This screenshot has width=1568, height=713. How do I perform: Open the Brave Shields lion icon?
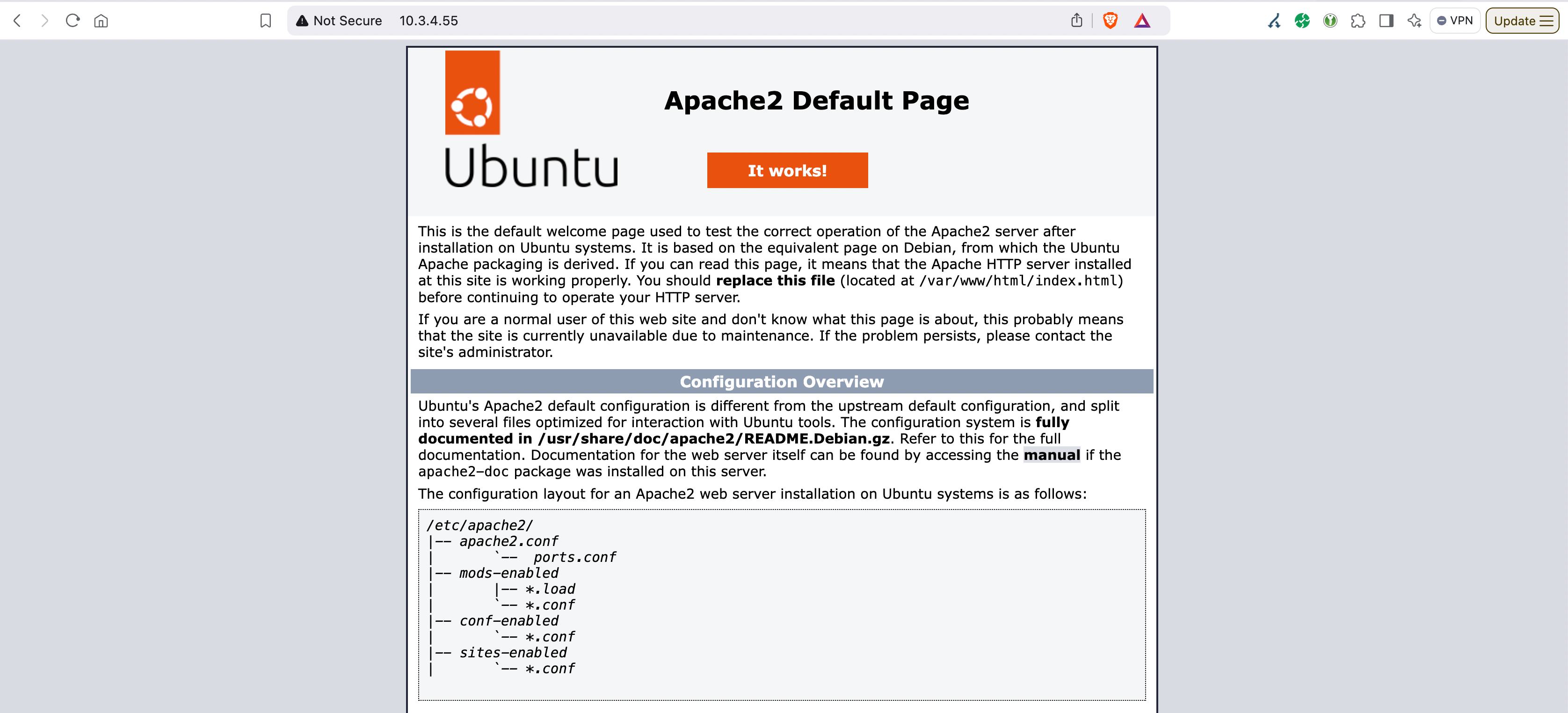tap(1110, 21)
